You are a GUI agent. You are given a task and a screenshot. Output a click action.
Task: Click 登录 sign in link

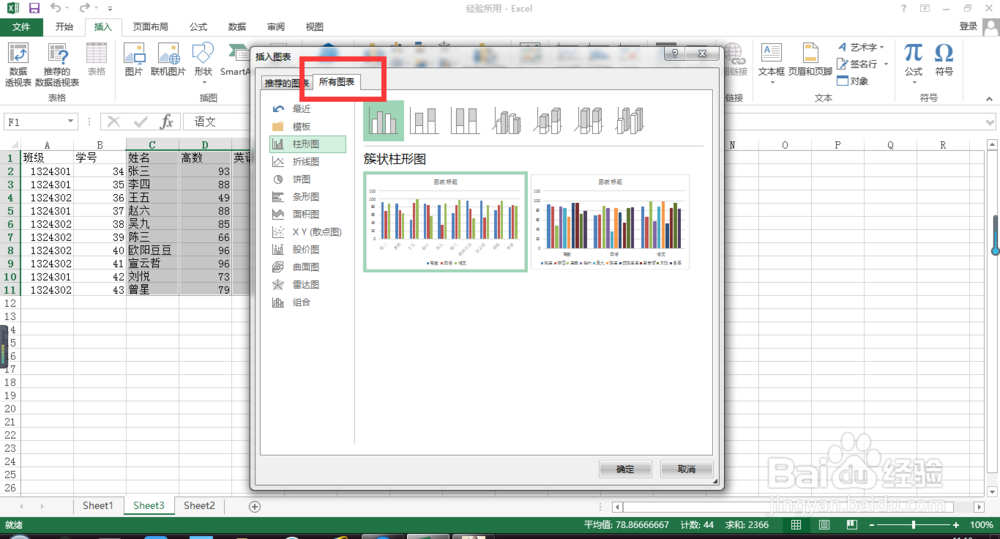968,26
